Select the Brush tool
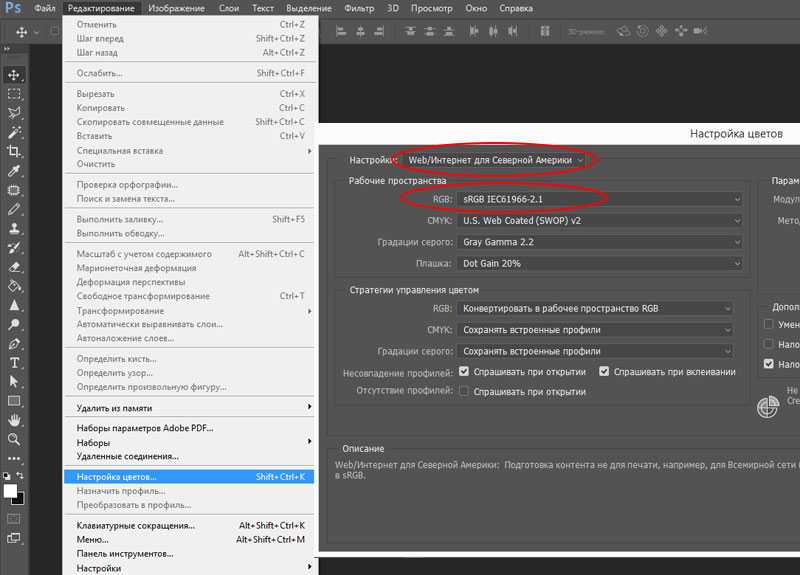Screen dimensions: 800x575 coord(14,209)
